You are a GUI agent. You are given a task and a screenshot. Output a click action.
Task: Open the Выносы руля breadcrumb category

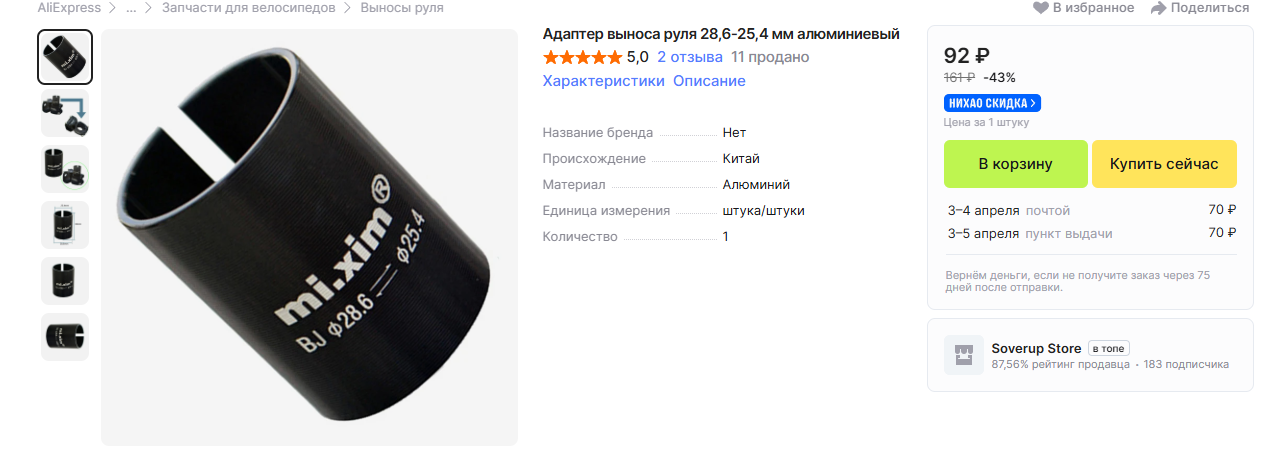click(402, 8)
